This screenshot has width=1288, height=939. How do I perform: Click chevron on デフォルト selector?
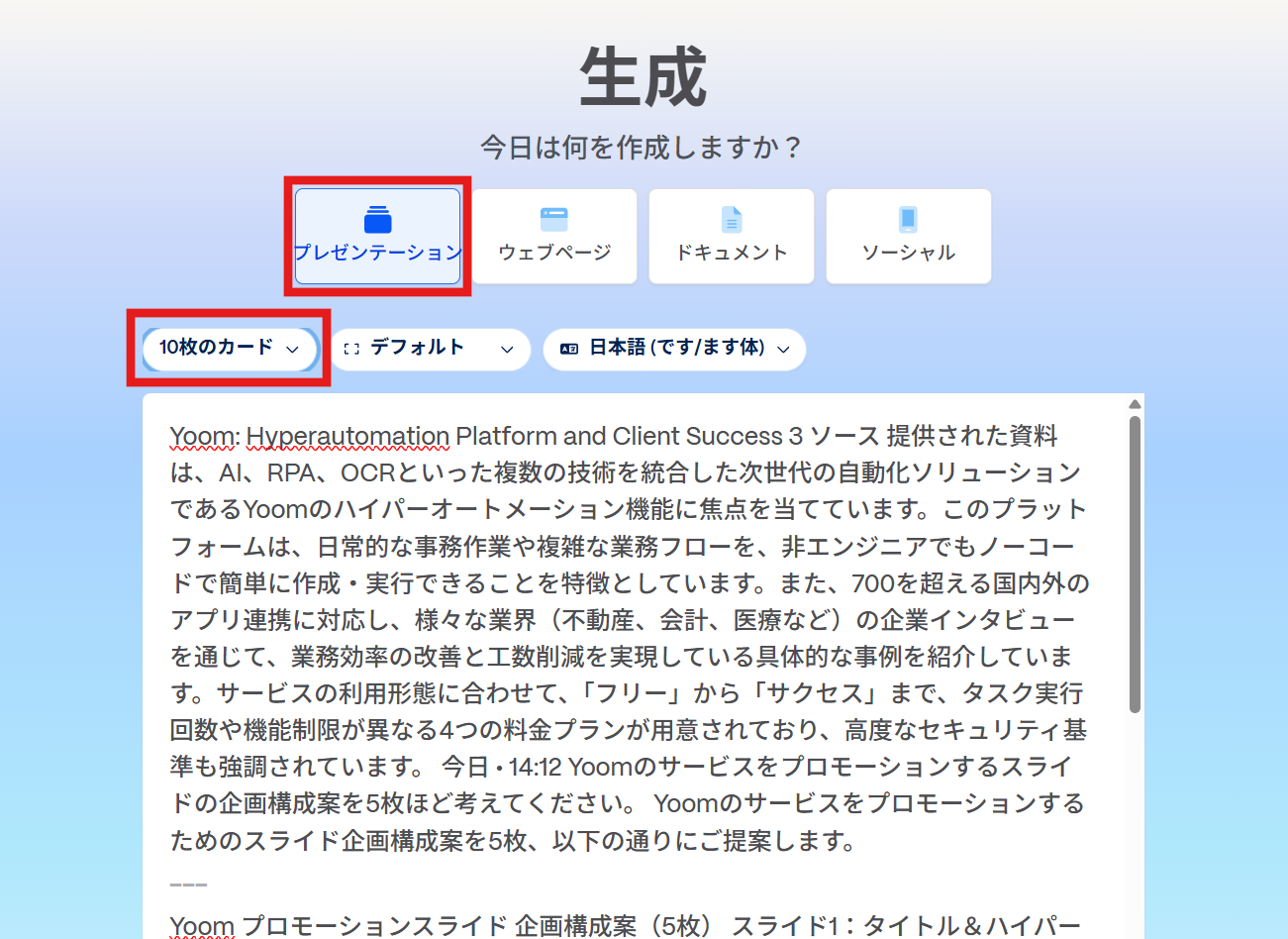pyautogui.click(x=507, y=349)
